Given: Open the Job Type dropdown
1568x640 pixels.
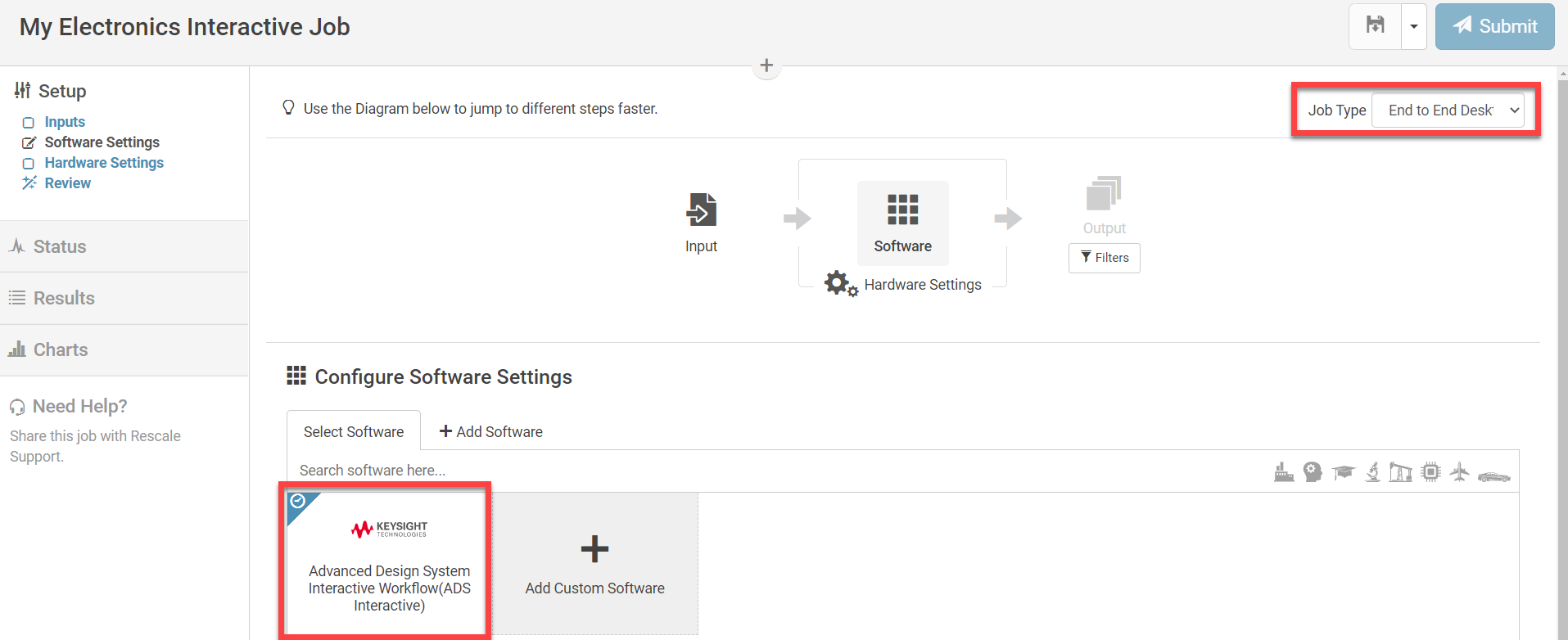Looking at the screenshot, I should click(x=1448, y=110).
